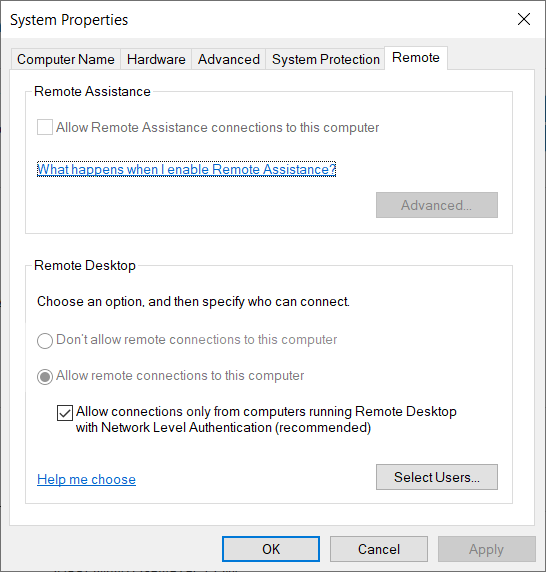
Task: Uncheck the Network Level Authentication checkbox
Action: [65, 413]
